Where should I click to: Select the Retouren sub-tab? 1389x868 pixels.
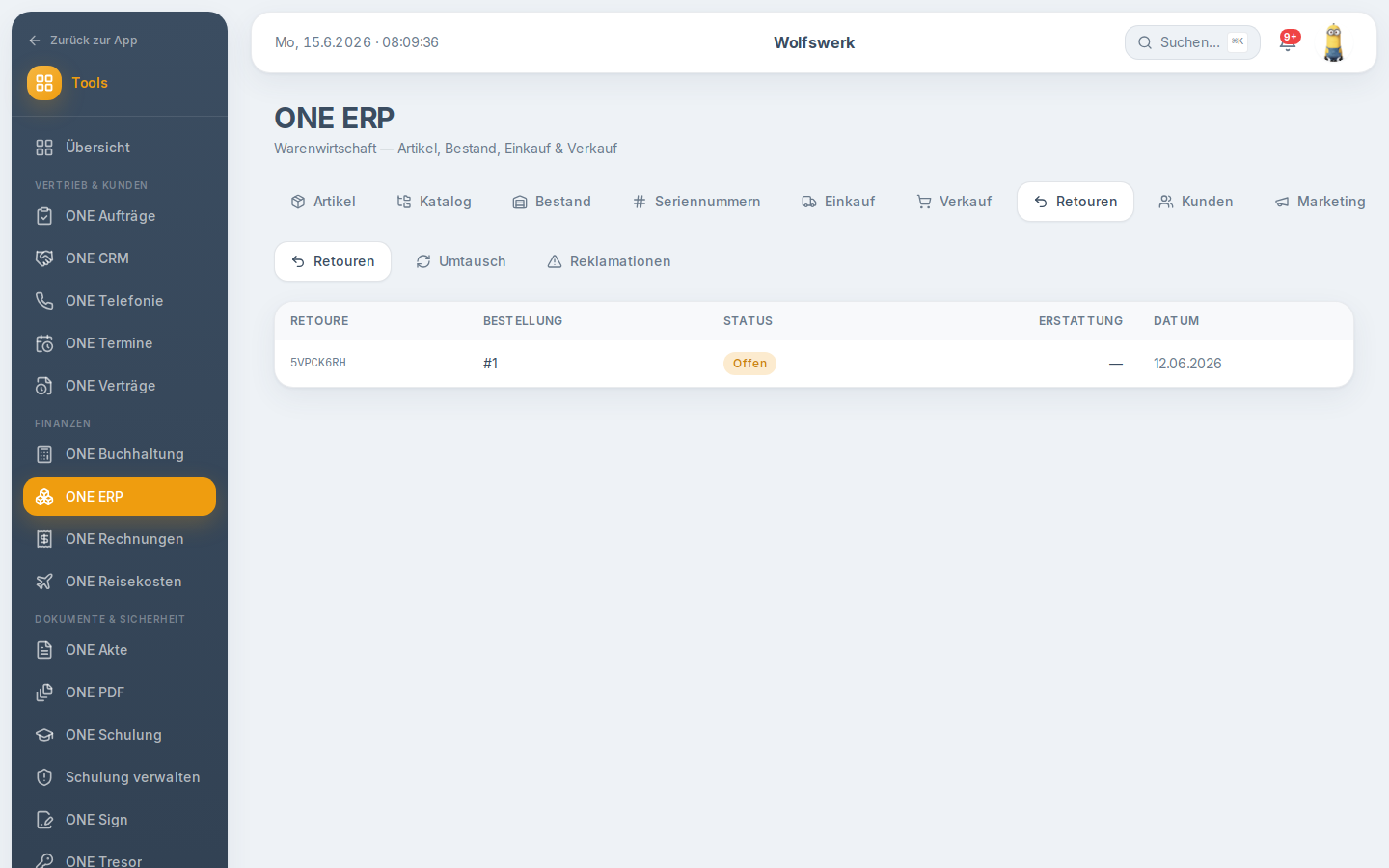pyautogui.click(x=333, y=261)
